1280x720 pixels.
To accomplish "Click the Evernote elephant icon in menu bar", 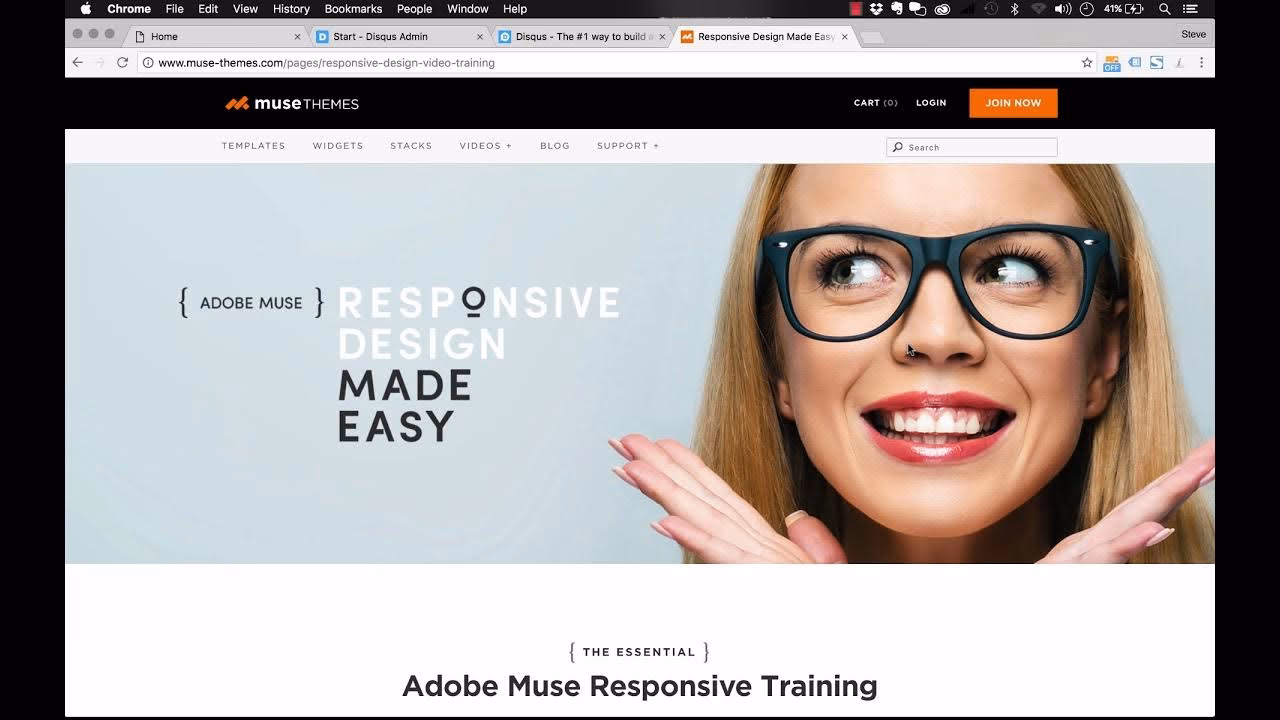I will click(x=897, y=9).
